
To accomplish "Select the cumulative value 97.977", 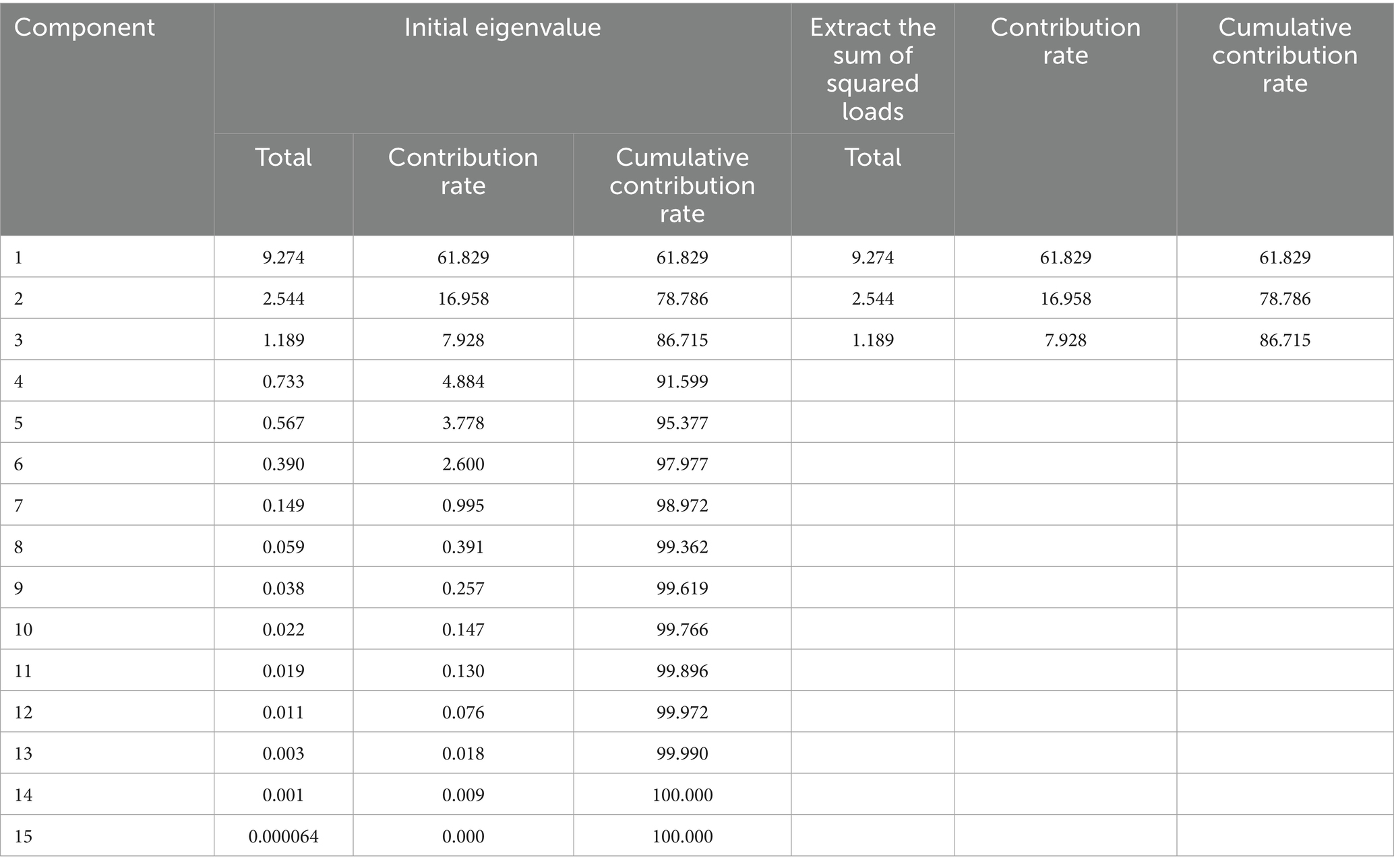I will tap(682, 464).
